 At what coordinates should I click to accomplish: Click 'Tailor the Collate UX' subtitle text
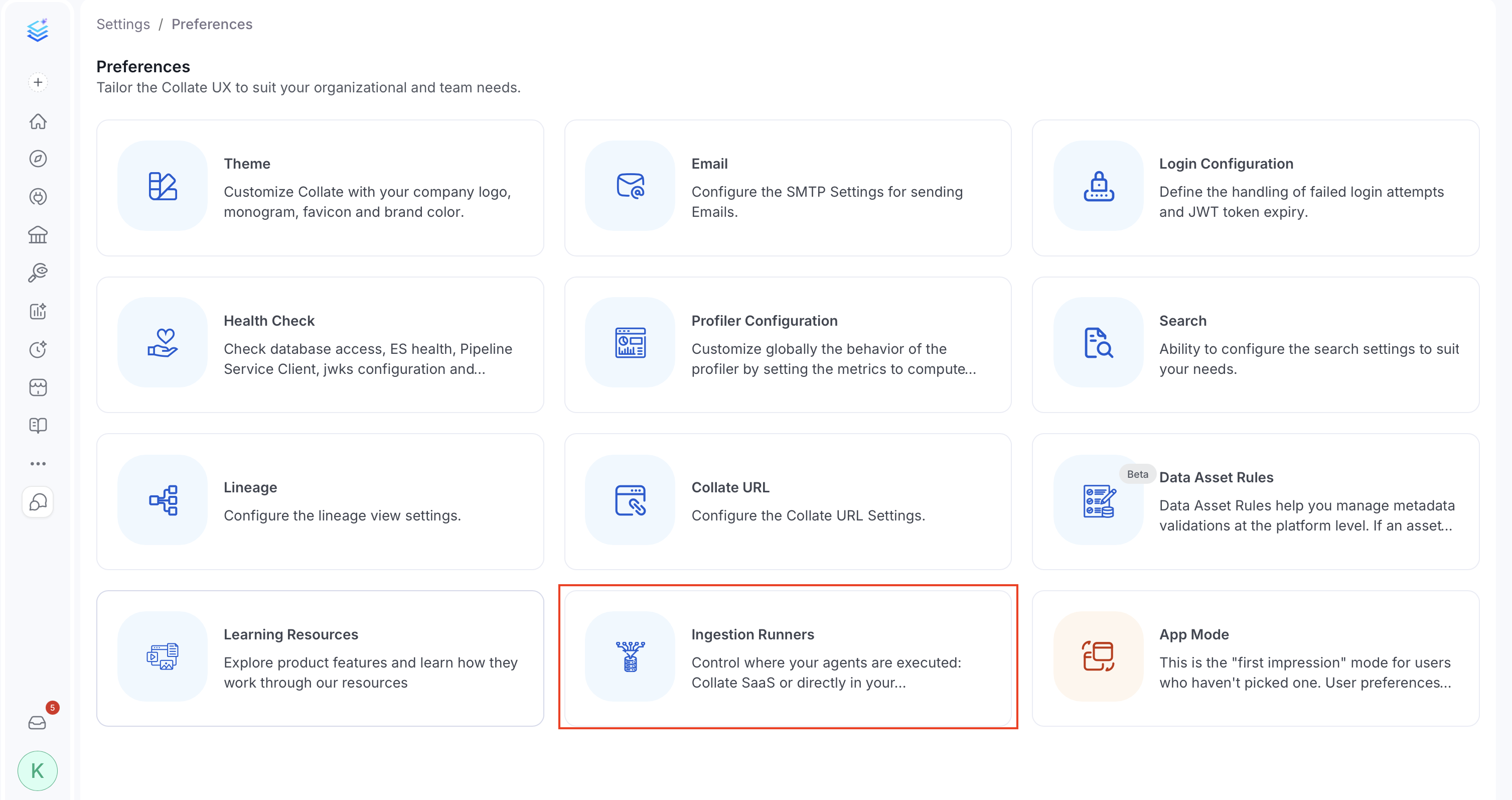pos(308,87)
